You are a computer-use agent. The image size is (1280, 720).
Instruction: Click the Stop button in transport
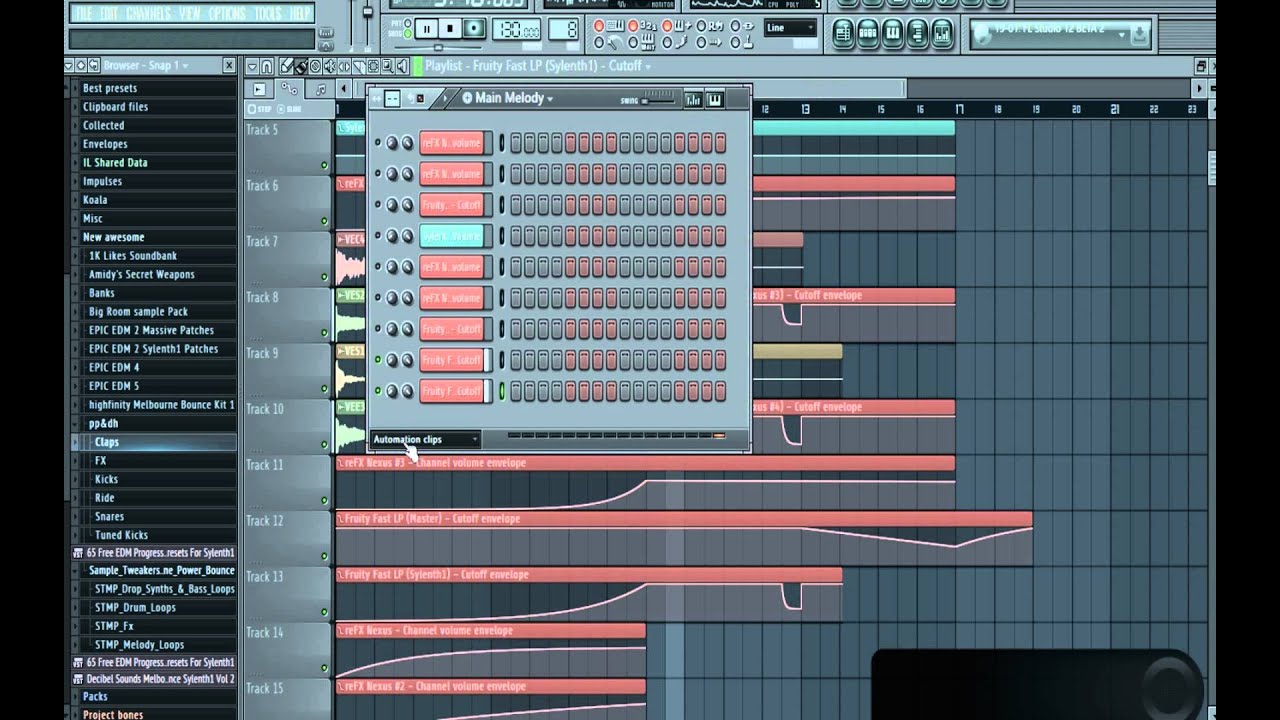[450, 29]
